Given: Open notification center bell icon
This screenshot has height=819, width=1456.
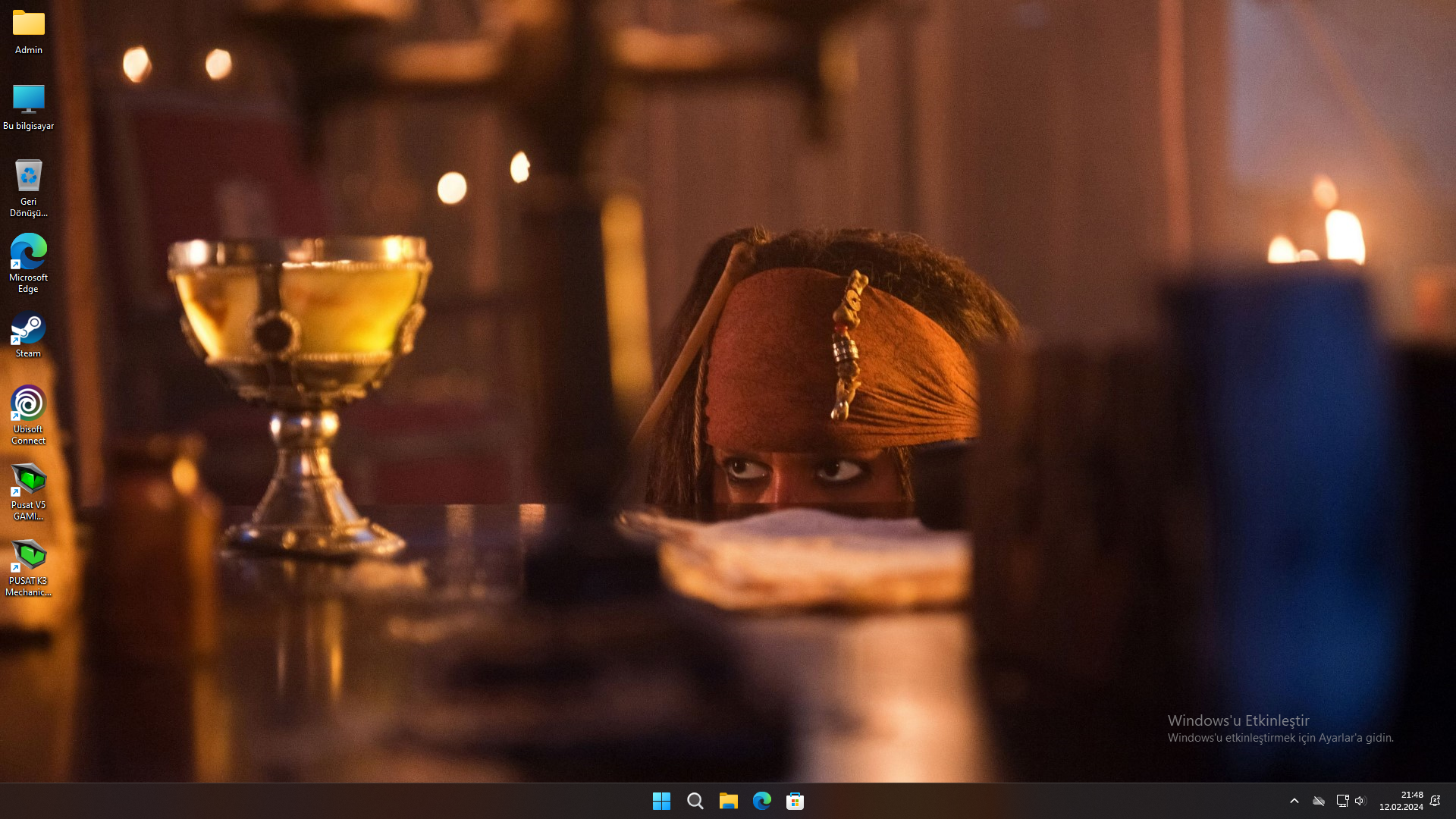Looking at the screenshot, I should [x=1435, y=801].
